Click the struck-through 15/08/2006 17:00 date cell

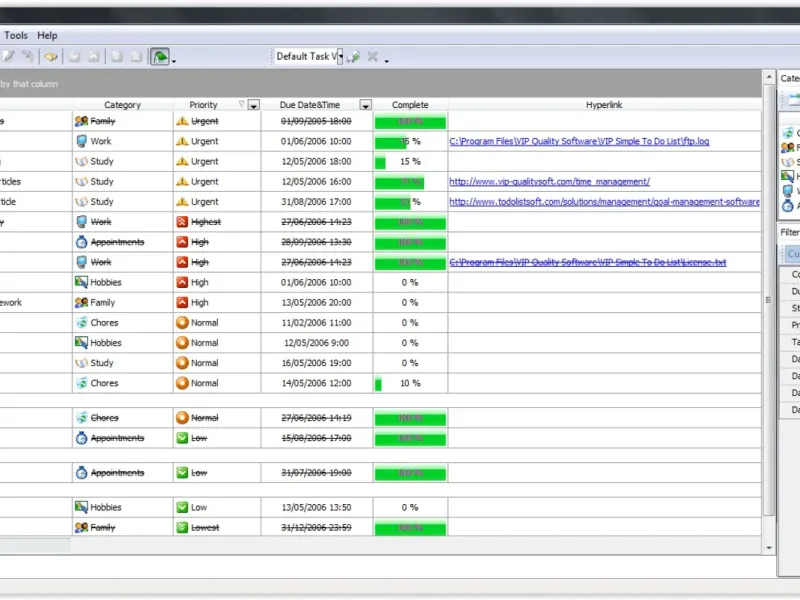(316, 438)
